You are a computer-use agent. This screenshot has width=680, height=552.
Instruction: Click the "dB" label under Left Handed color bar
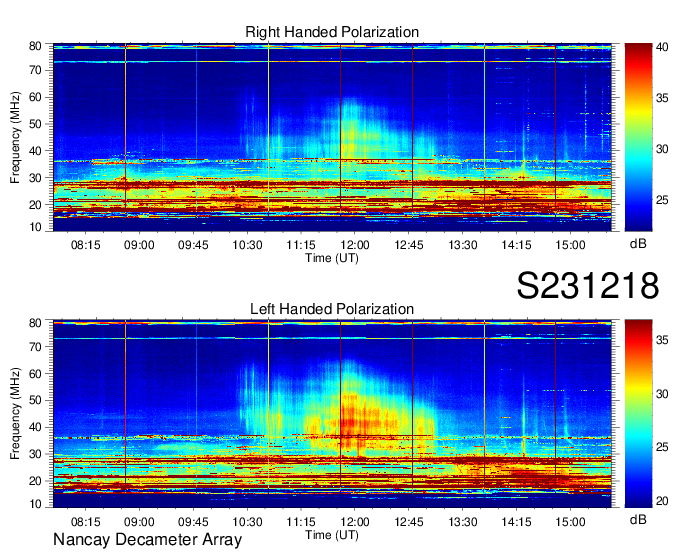click(638, 519)
